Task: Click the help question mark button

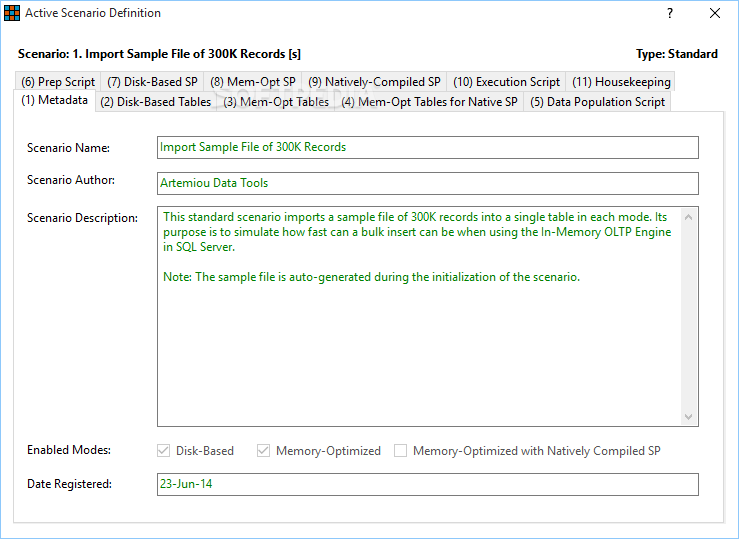Action: [670, 13]
